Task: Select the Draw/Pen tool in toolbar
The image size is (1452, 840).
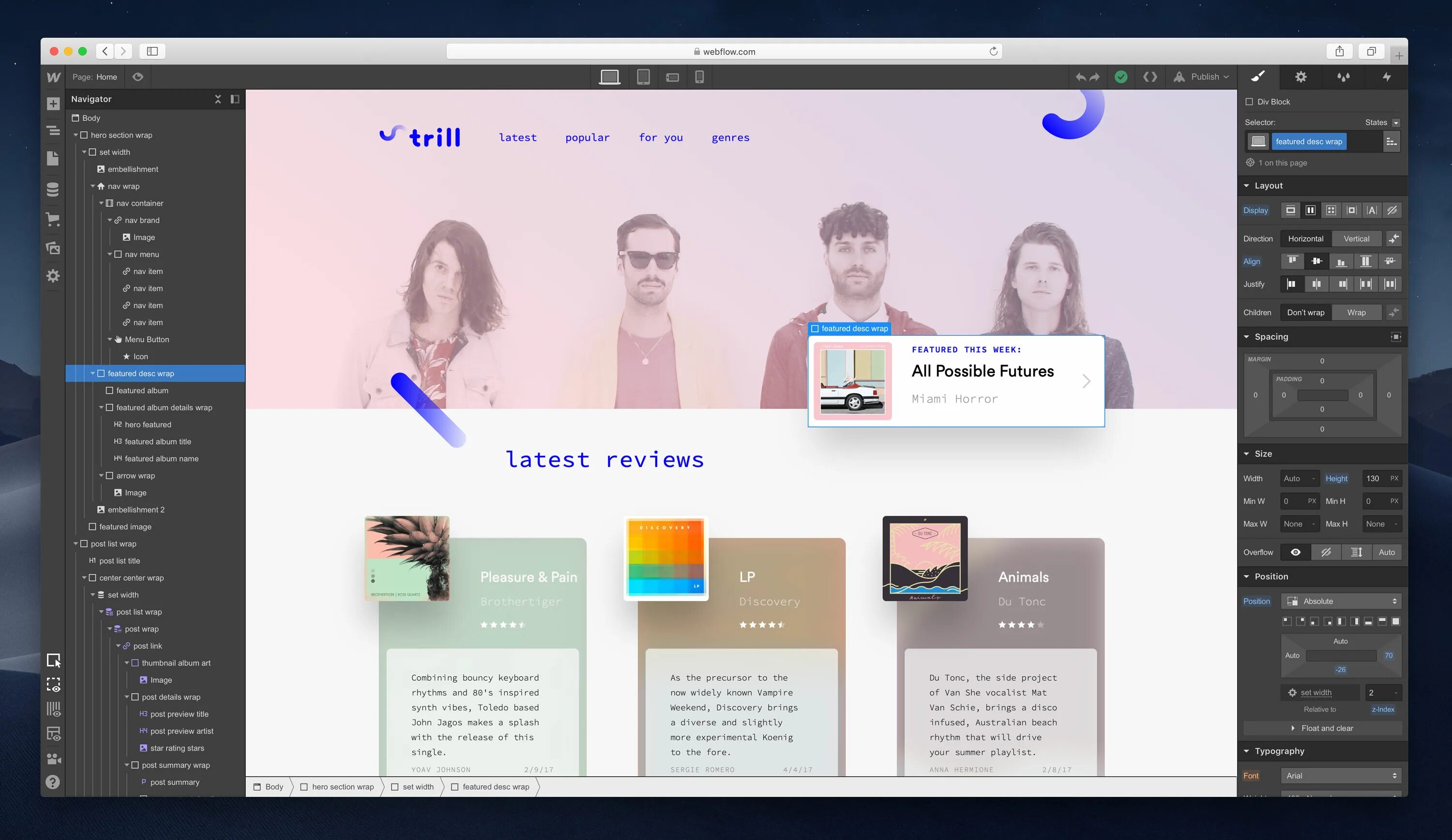Action: click(x=1258, y=76)
